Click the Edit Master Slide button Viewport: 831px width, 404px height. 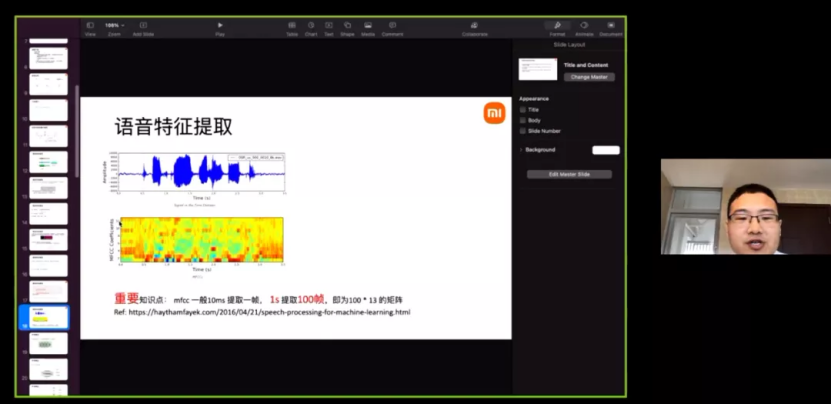click(x=569, y=174)
